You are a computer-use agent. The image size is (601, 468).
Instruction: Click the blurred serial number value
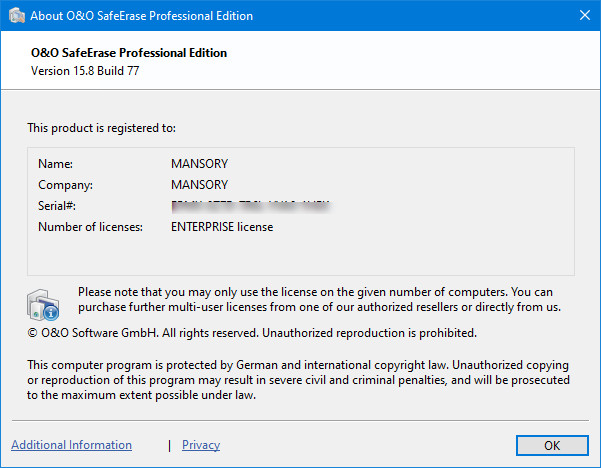[x=251, y=206]
